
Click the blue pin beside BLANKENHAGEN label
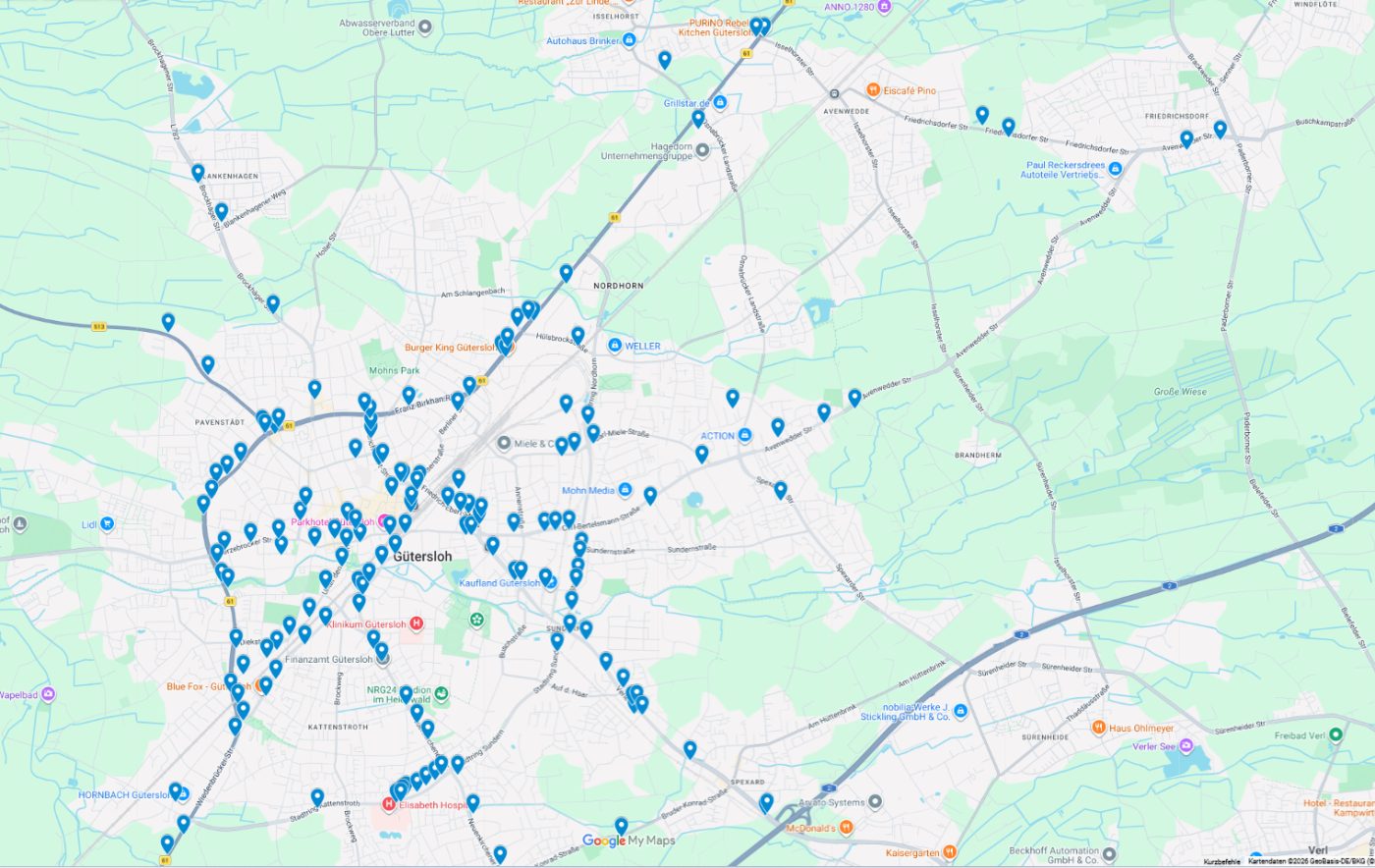click(x=197, y=173)
